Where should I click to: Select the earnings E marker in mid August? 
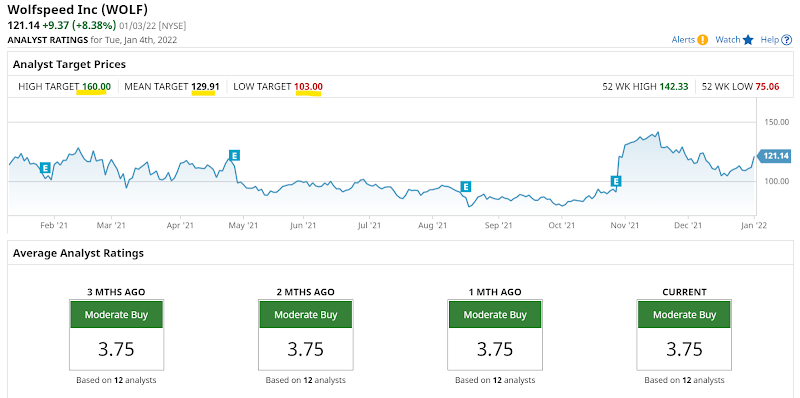click(x=465, y=187)
